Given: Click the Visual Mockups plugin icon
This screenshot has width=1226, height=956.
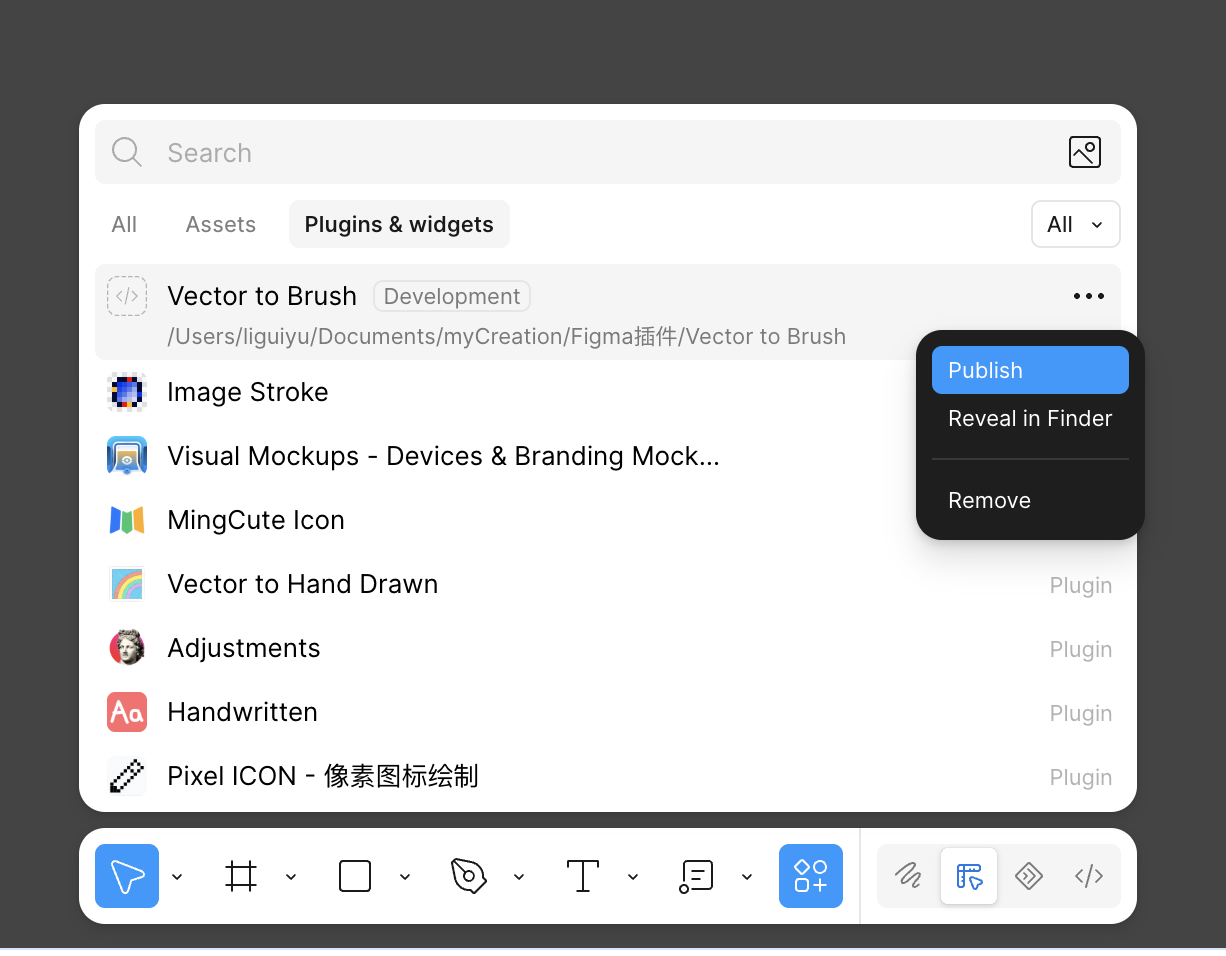Looking at the screenshot, I should click(127, 456).
